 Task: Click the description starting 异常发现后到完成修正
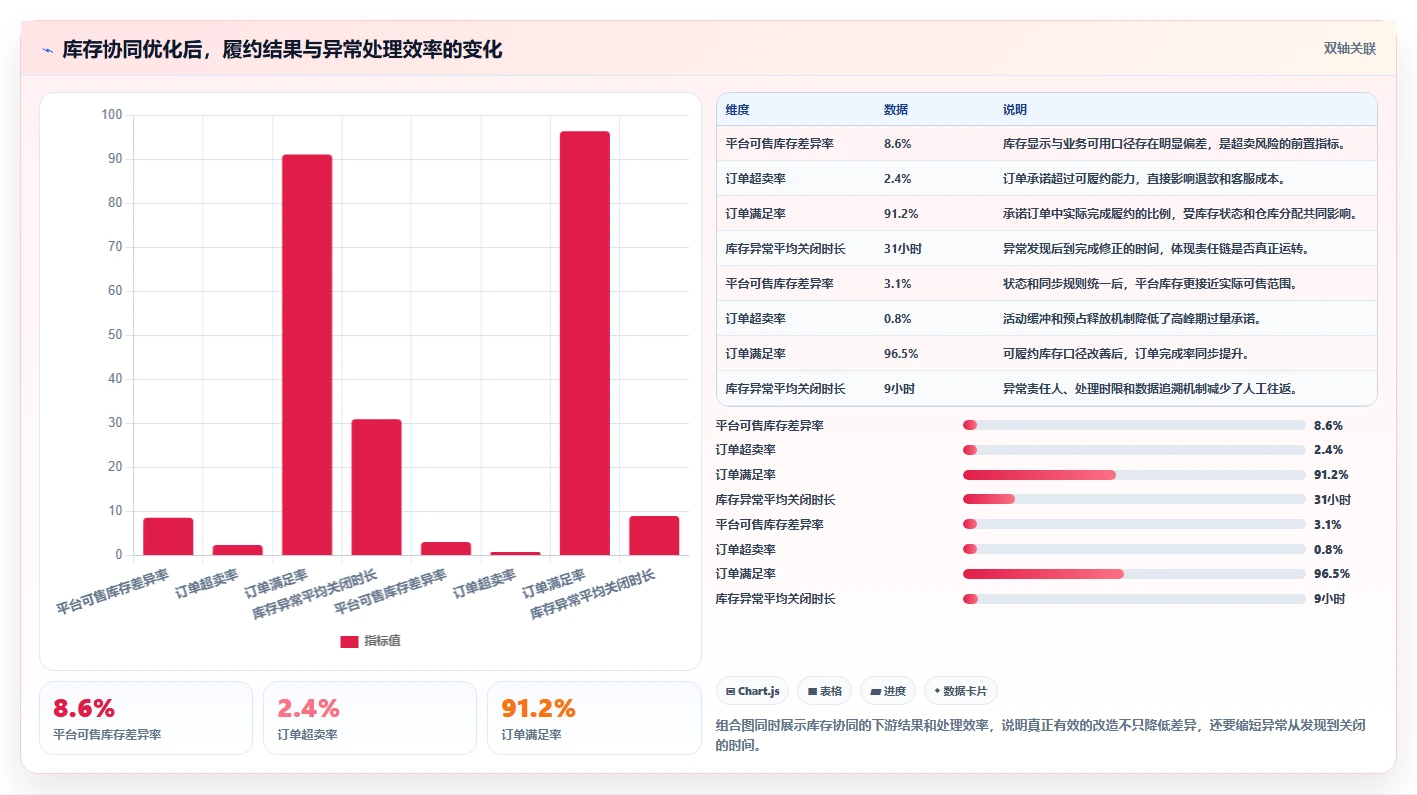coord(1156,249)
